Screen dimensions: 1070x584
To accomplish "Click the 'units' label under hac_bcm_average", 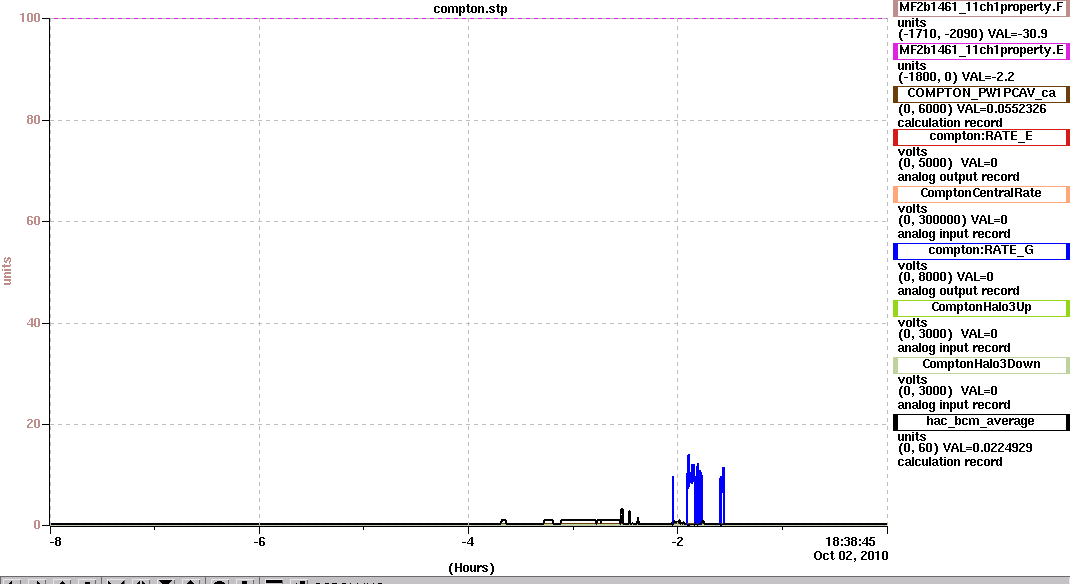I will (x=912, y=437).
